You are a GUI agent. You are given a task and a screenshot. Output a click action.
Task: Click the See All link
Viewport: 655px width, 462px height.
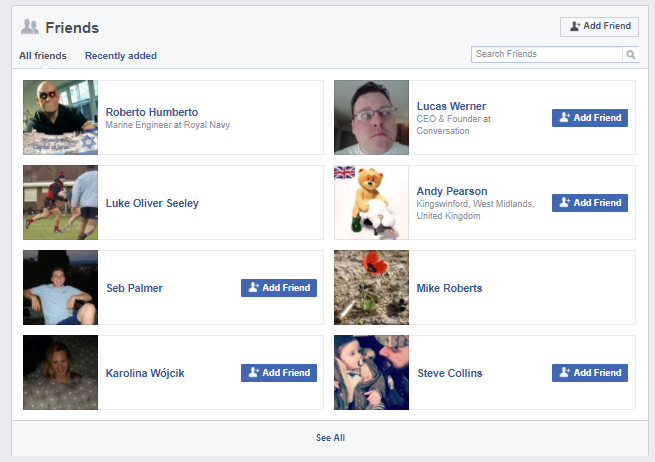330,438
